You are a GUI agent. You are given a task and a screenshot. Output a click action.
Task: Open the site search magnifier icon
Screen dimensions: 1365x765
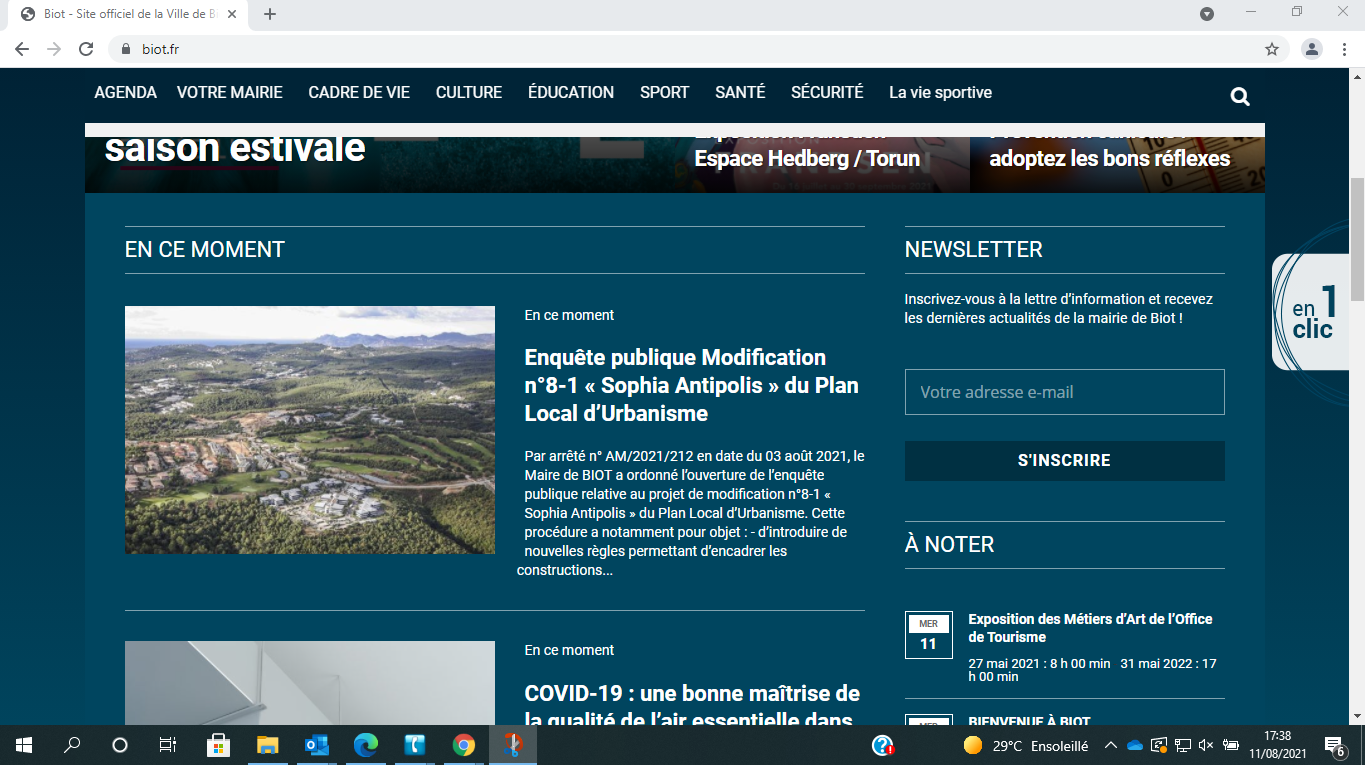[x=1240, y=96]
